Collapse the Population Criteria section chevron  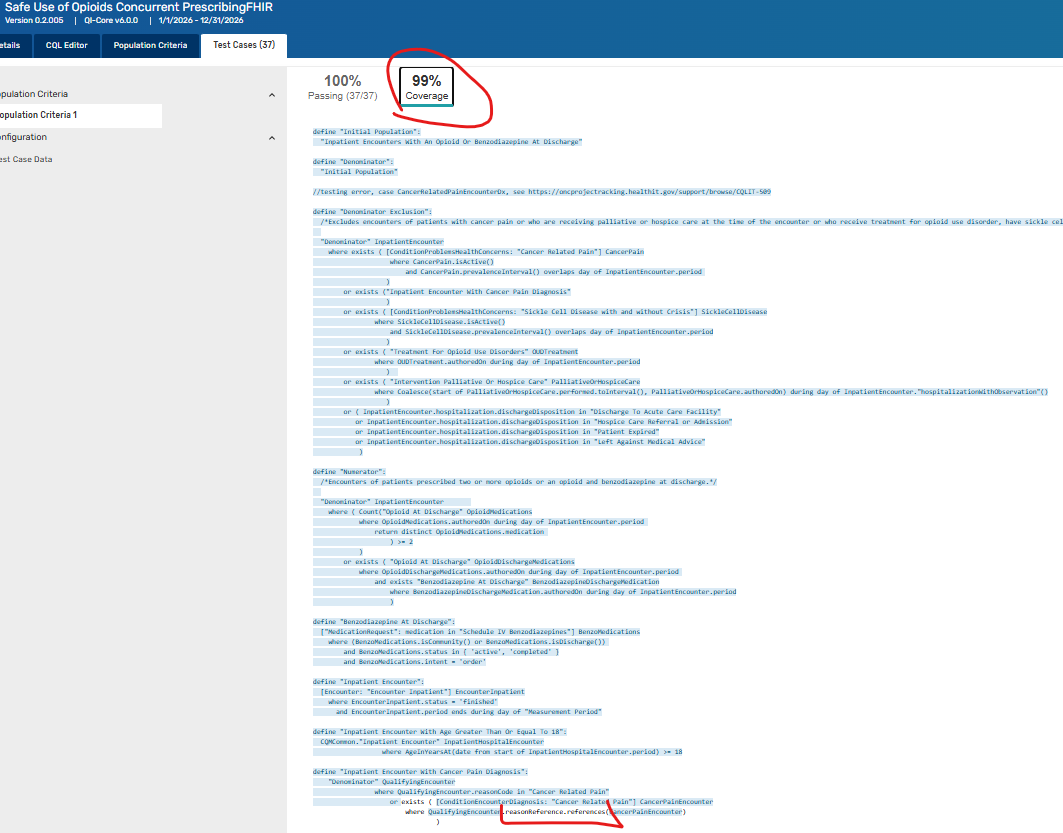[272, 94]
